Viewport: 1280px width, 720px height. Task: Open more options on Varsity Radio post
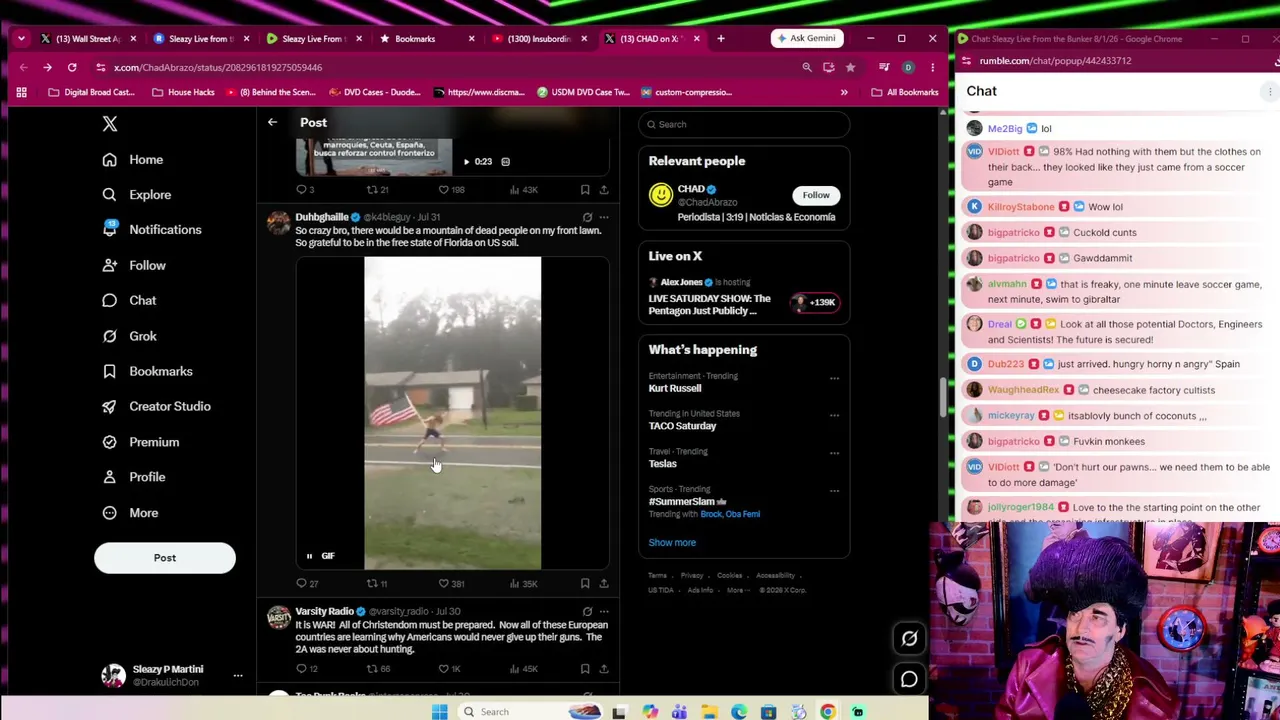(x=603, y=611)
